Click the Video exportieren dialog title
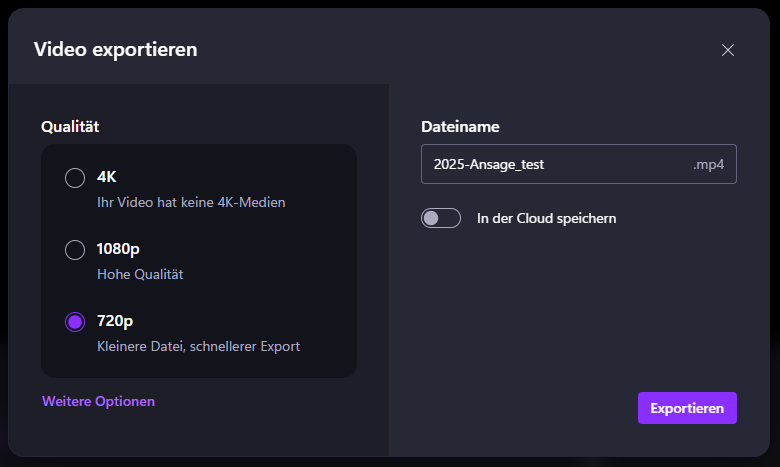This screenshot has height=467, width=780. coord(115,50)
